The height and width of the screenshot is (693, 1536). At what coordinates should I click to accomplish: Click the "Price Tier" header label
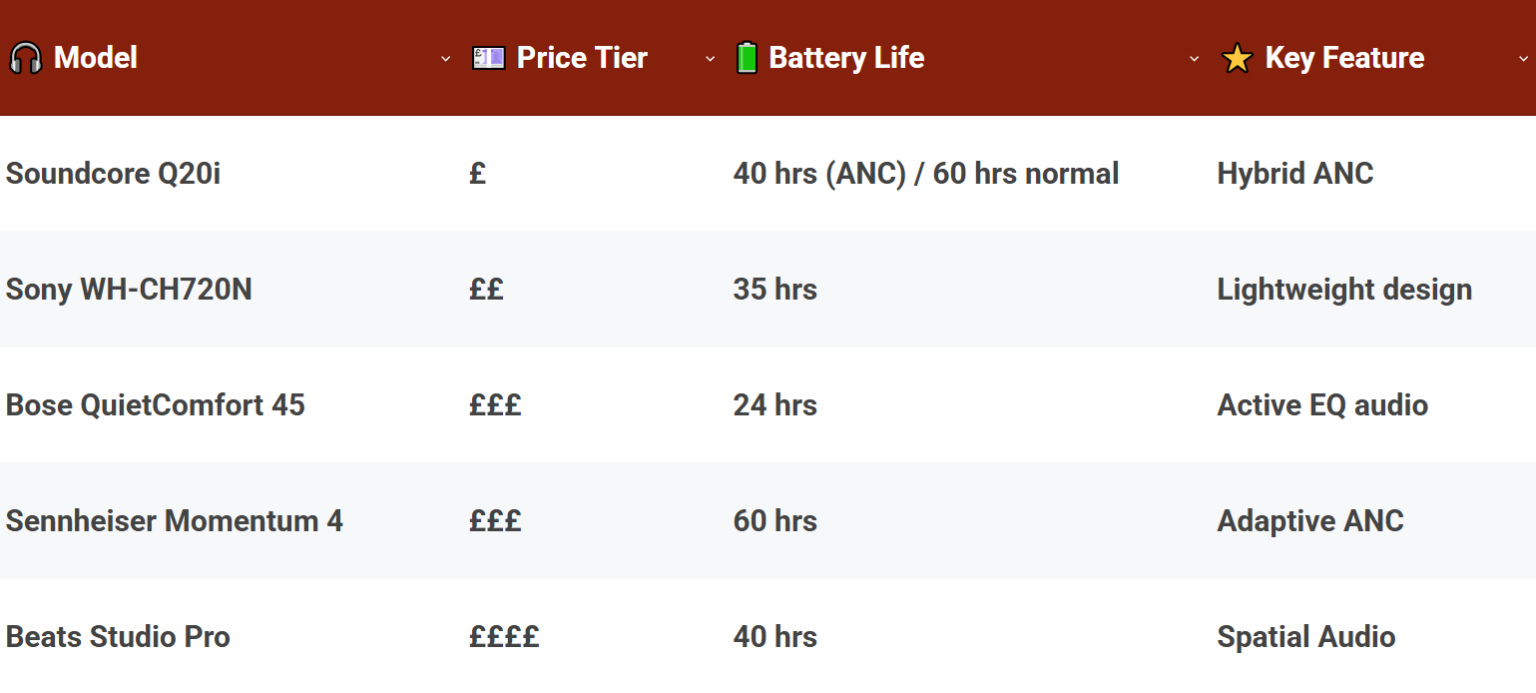click(x=582, y=58)
